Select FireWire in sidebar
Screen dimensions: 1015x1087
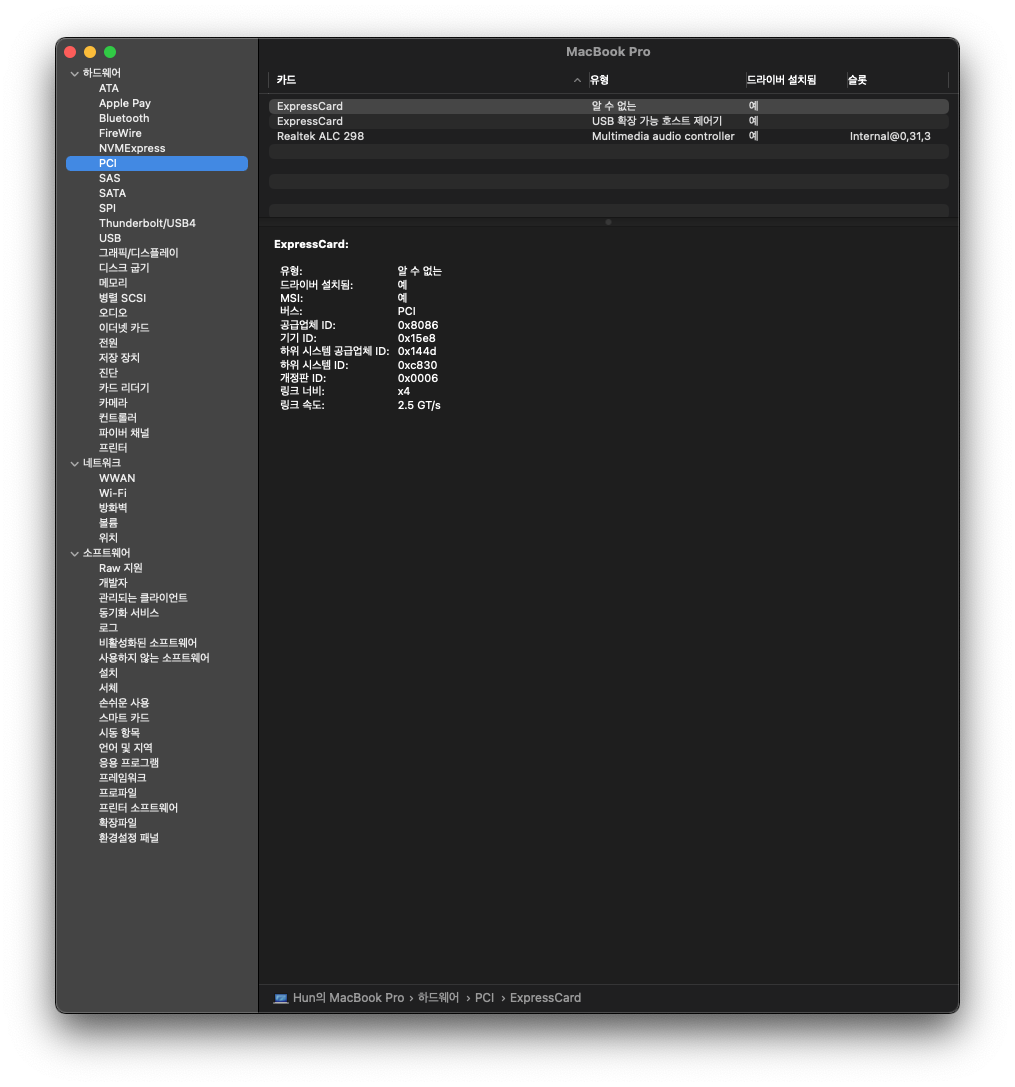pos(120,133)
